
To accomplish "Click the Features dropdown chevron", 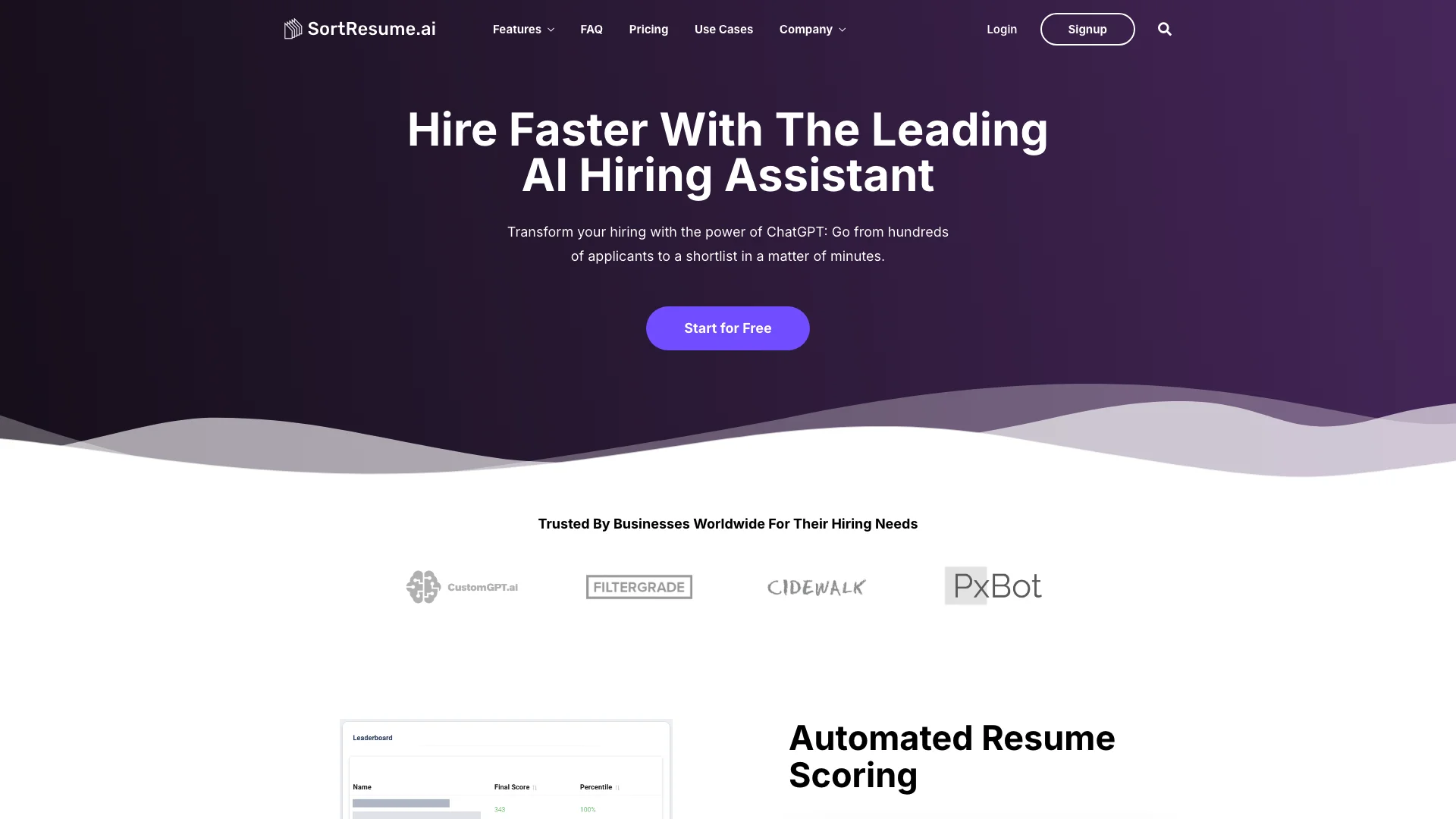I will point(551,29).
